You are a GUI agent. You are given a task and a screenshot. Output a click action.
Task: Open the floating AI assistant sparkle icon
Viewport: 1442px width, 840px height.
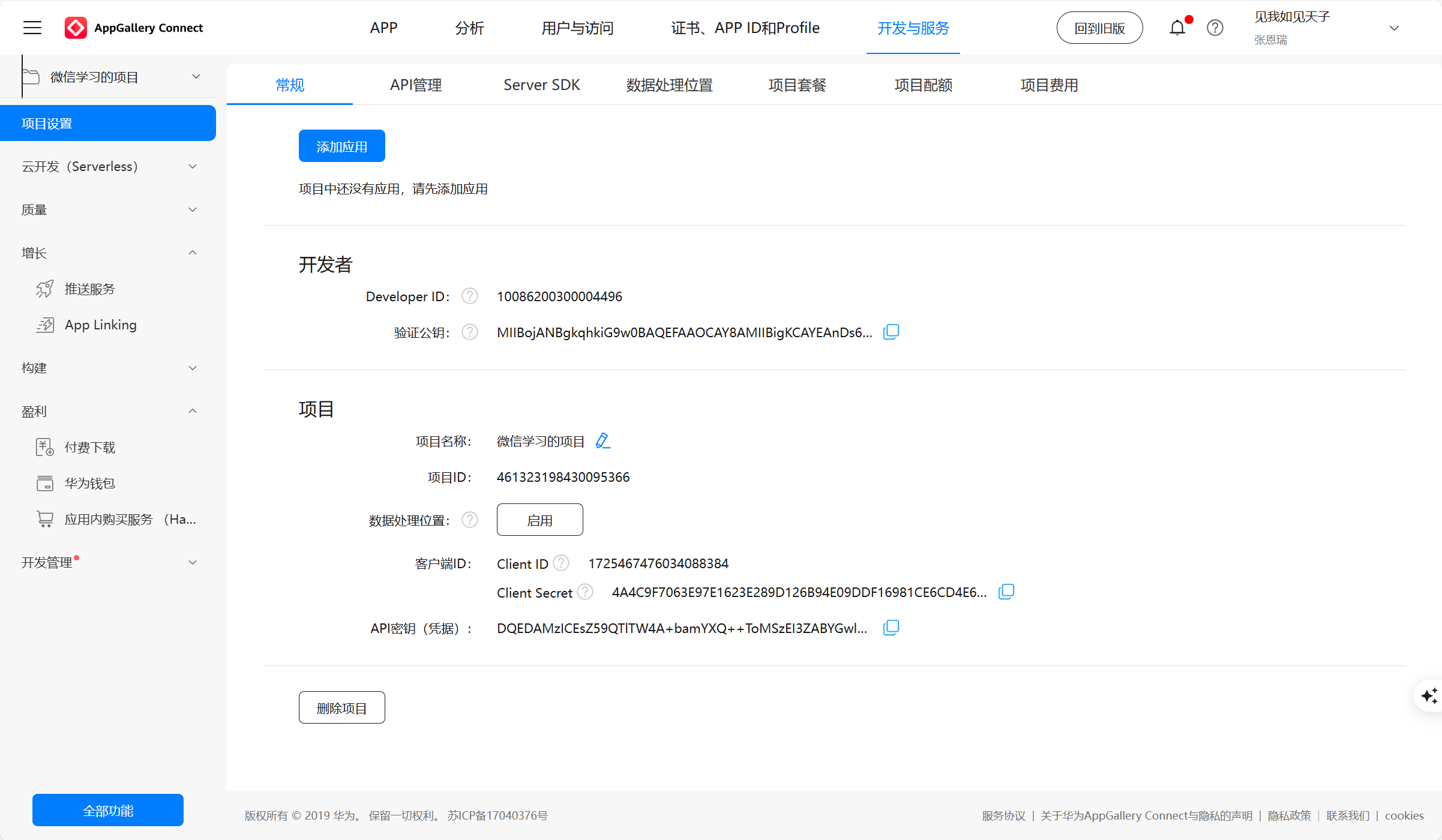point(1429,696)
